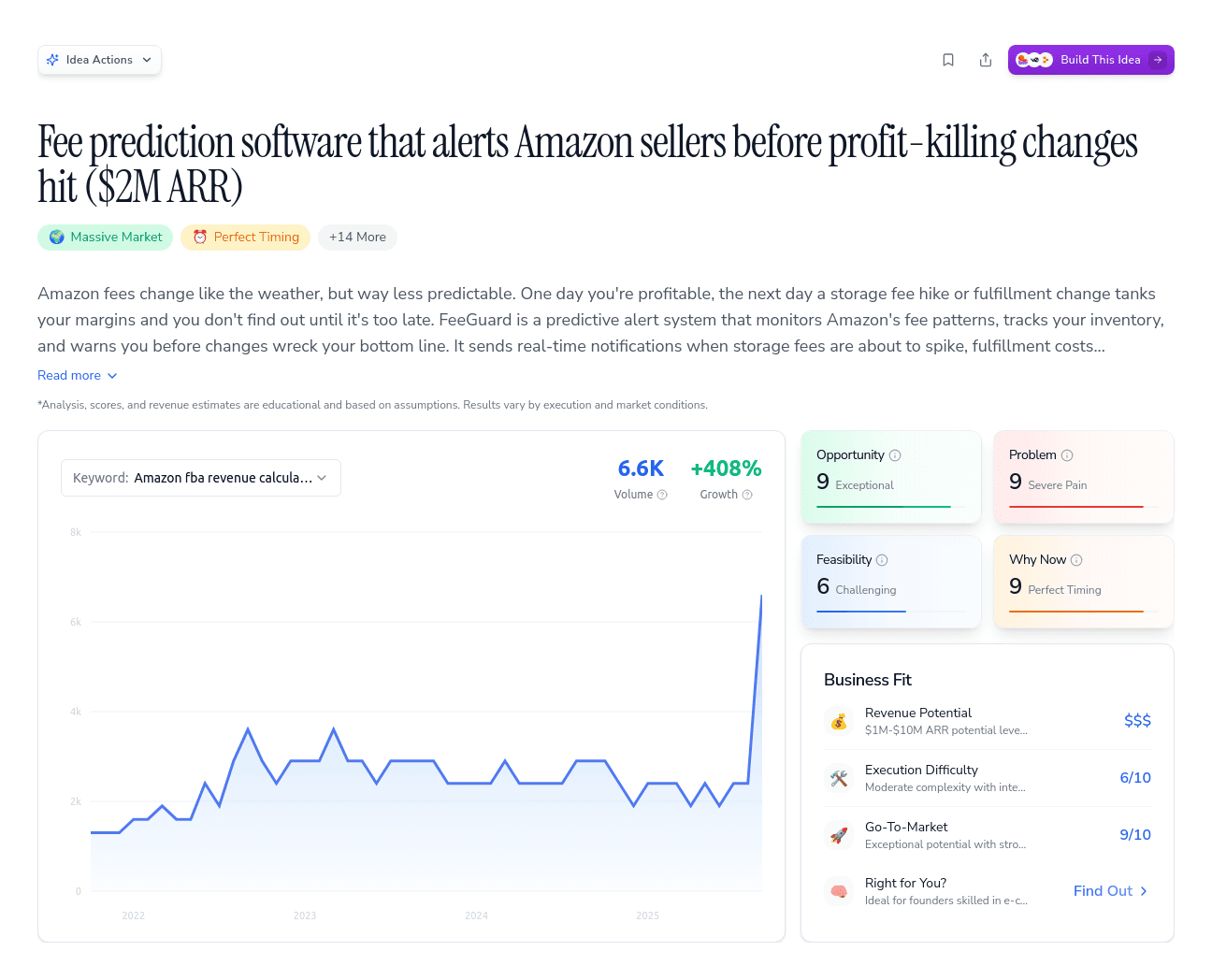Click the Opportunity info icon
Screen dimensions: 1212x980
[895, 454]
